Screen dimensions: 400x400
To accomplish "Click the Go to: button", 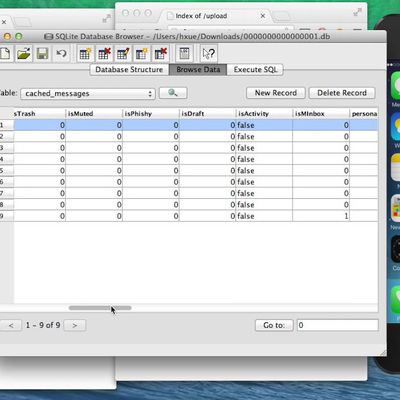I will 274,325.
